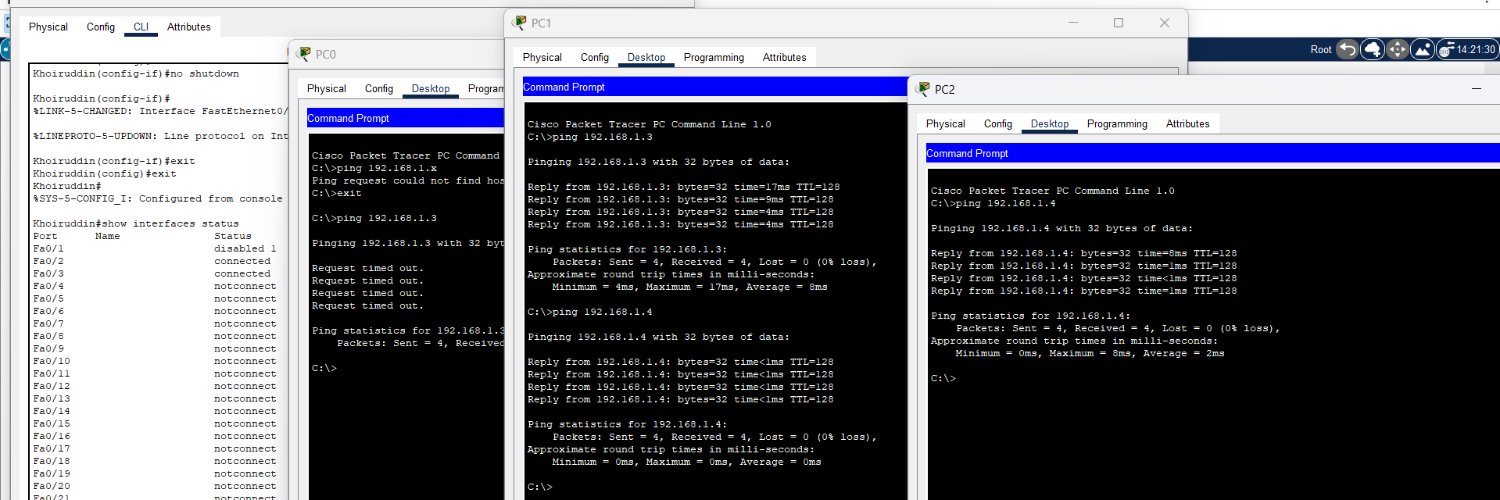This screenshot has height=500, width=1500.
Task: Open the Config tab in PC1
Action: pos(595,57)
